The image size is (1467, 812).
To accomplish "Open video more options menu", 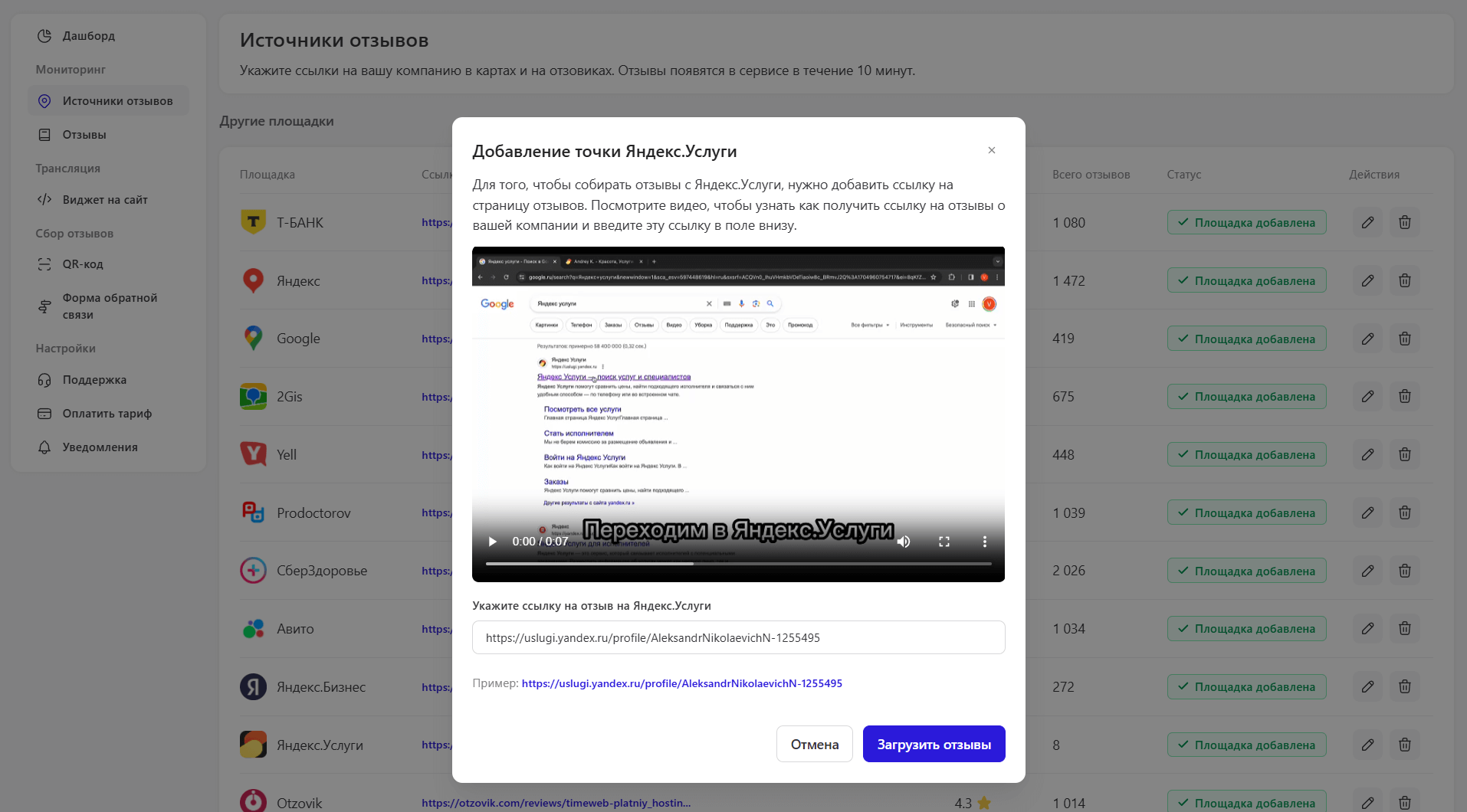I will pyautogui.click(x=985, y=542).
